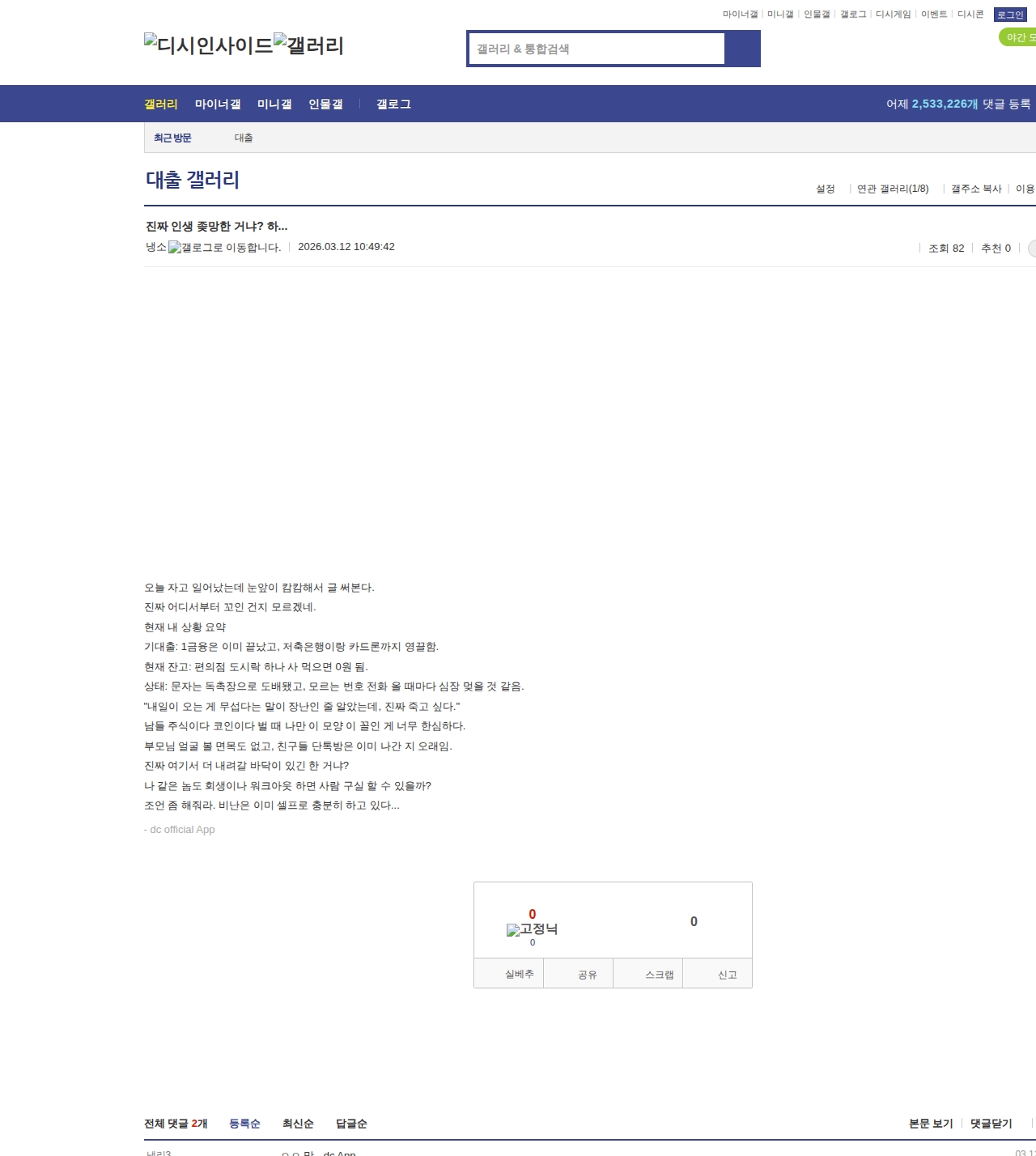Select 갤로그 in the blue navigation bar
This screenshot has height=1156, width=1036.
tap(393, 104)
